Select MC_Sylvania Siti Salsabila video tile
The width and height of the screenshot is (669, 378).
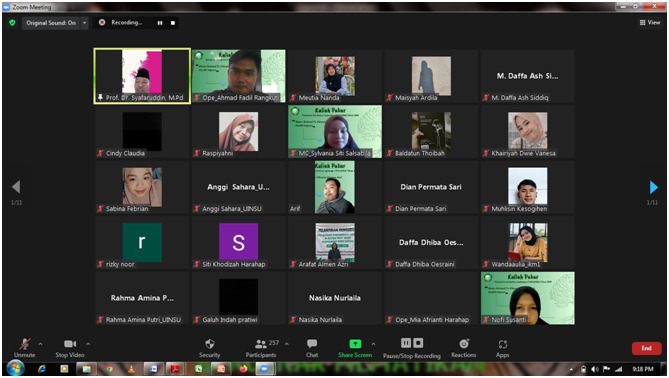(335, 131)
